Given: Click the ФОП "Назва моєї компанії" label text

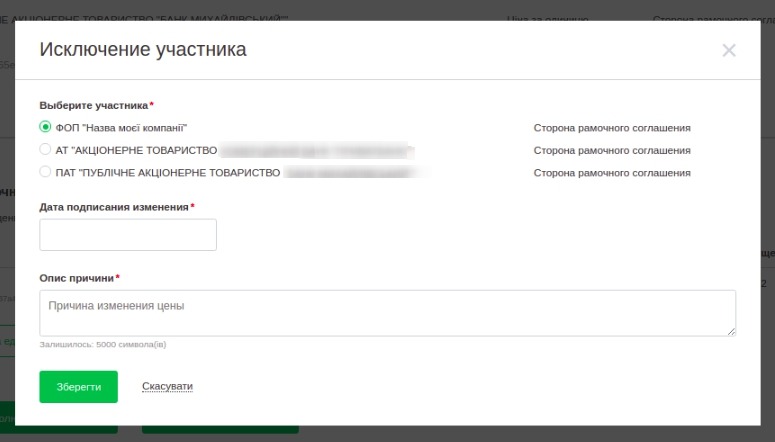Looking at the screenshot, I should point(121,128).
